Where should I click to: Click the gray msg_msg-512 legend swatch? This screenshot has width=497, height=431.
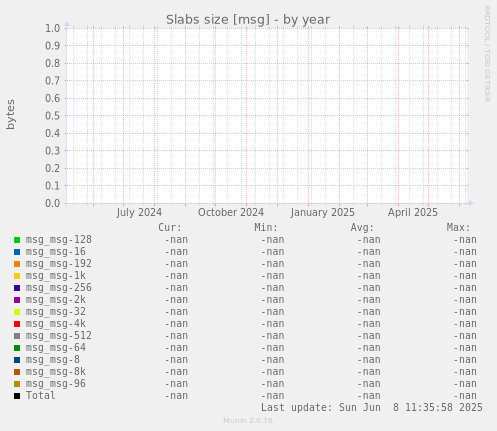pos(17,336)
